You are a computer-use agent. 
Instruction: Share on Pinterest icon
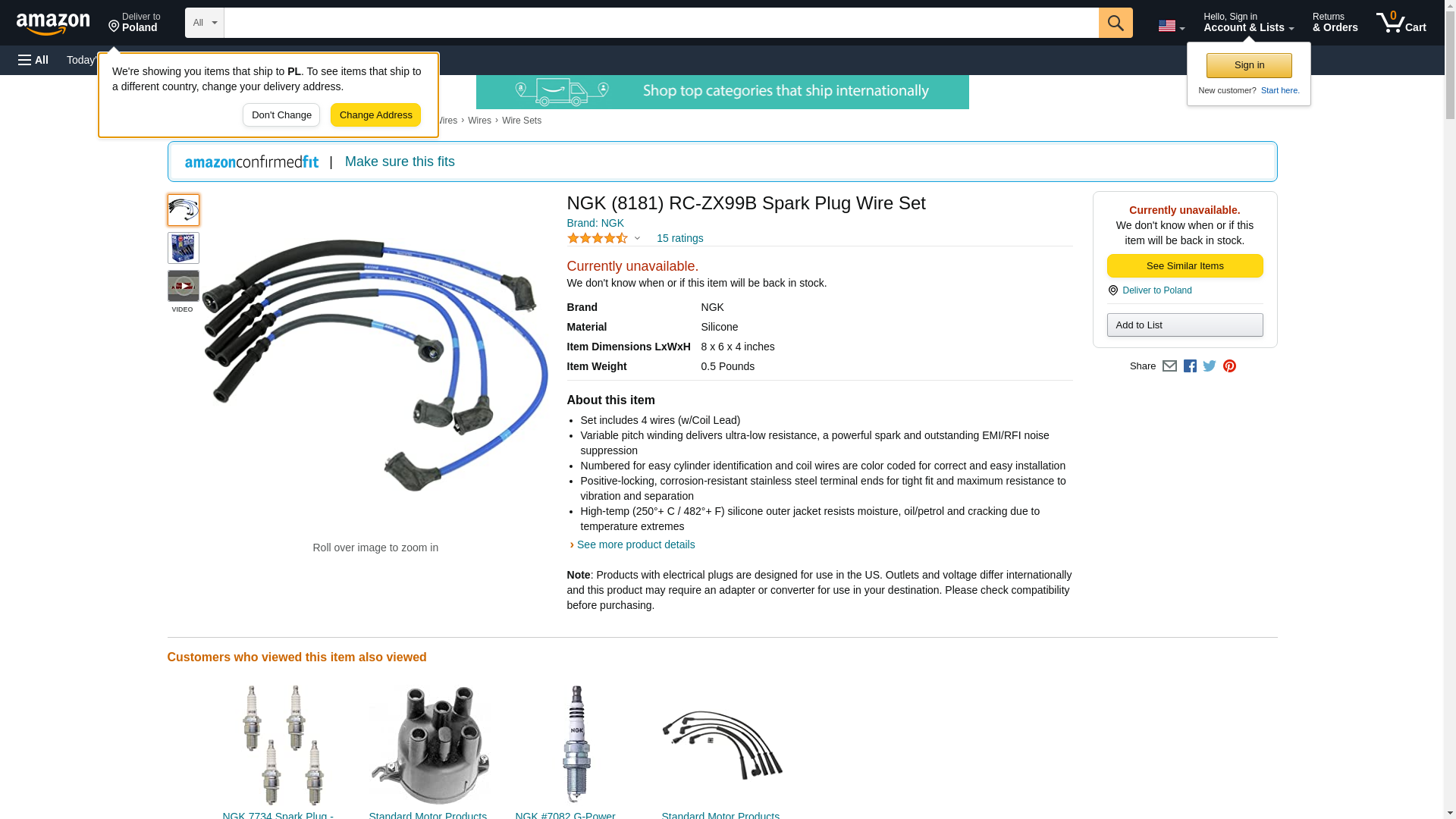[1229, 366]
